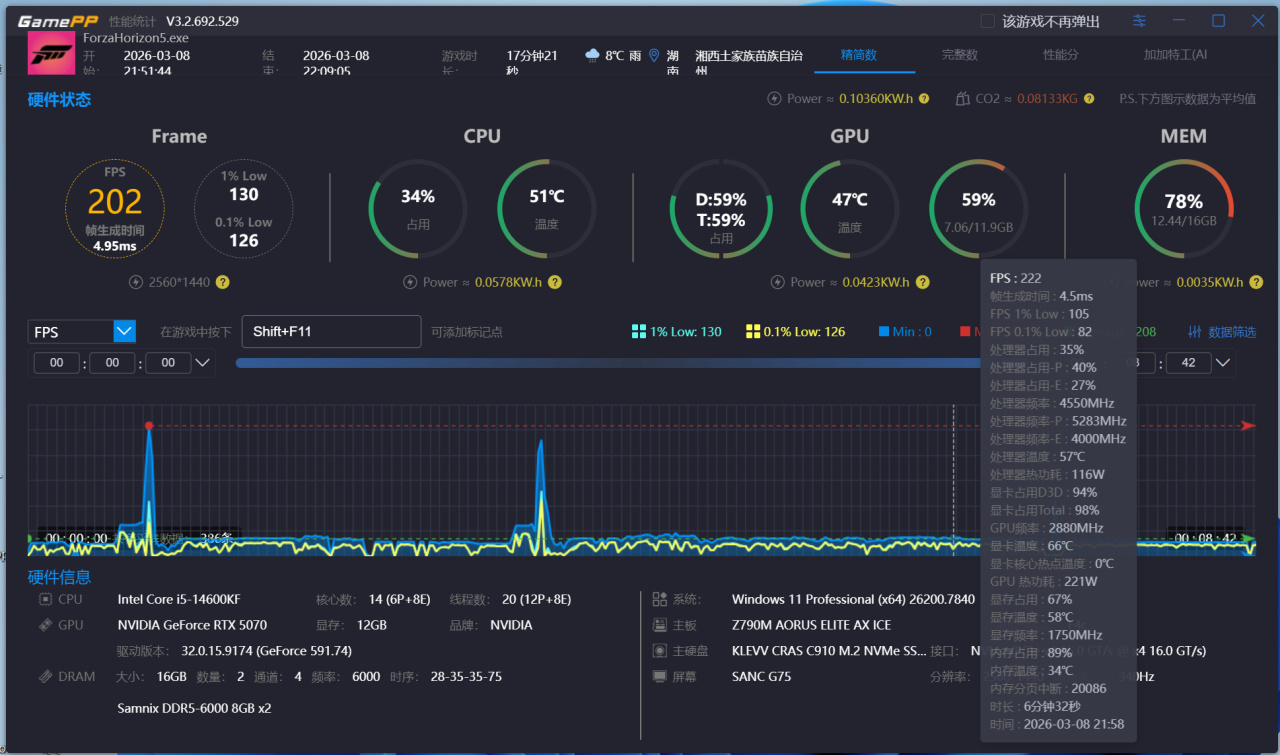Click the help icon beside MEM Power 0.0035KW.h
Image resolution: width=1280 pixels, height=755 pixels.
[x=1254, y=282]
